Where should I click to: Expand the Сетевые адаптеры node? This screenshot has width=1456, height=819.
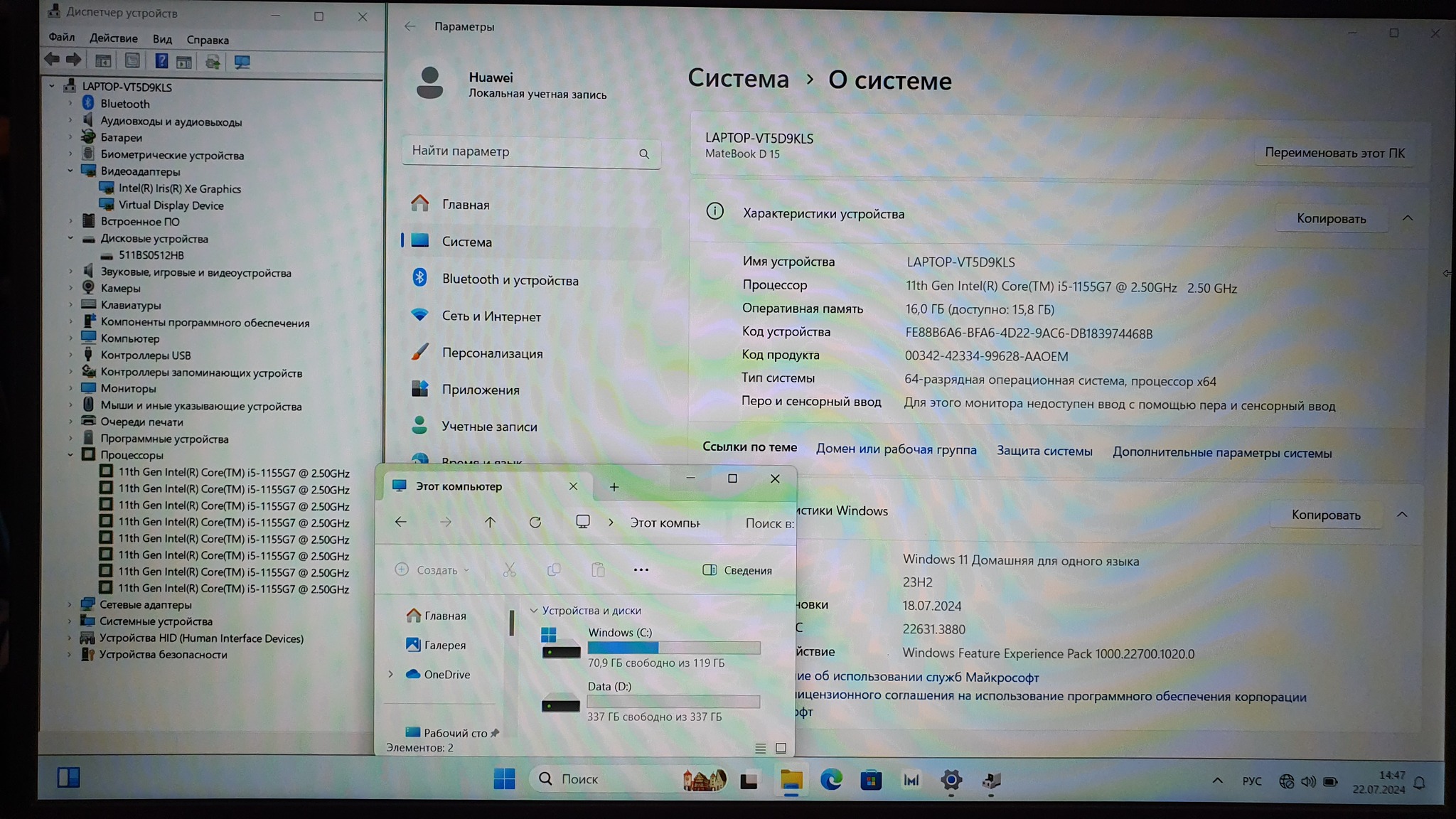(70, 604)
